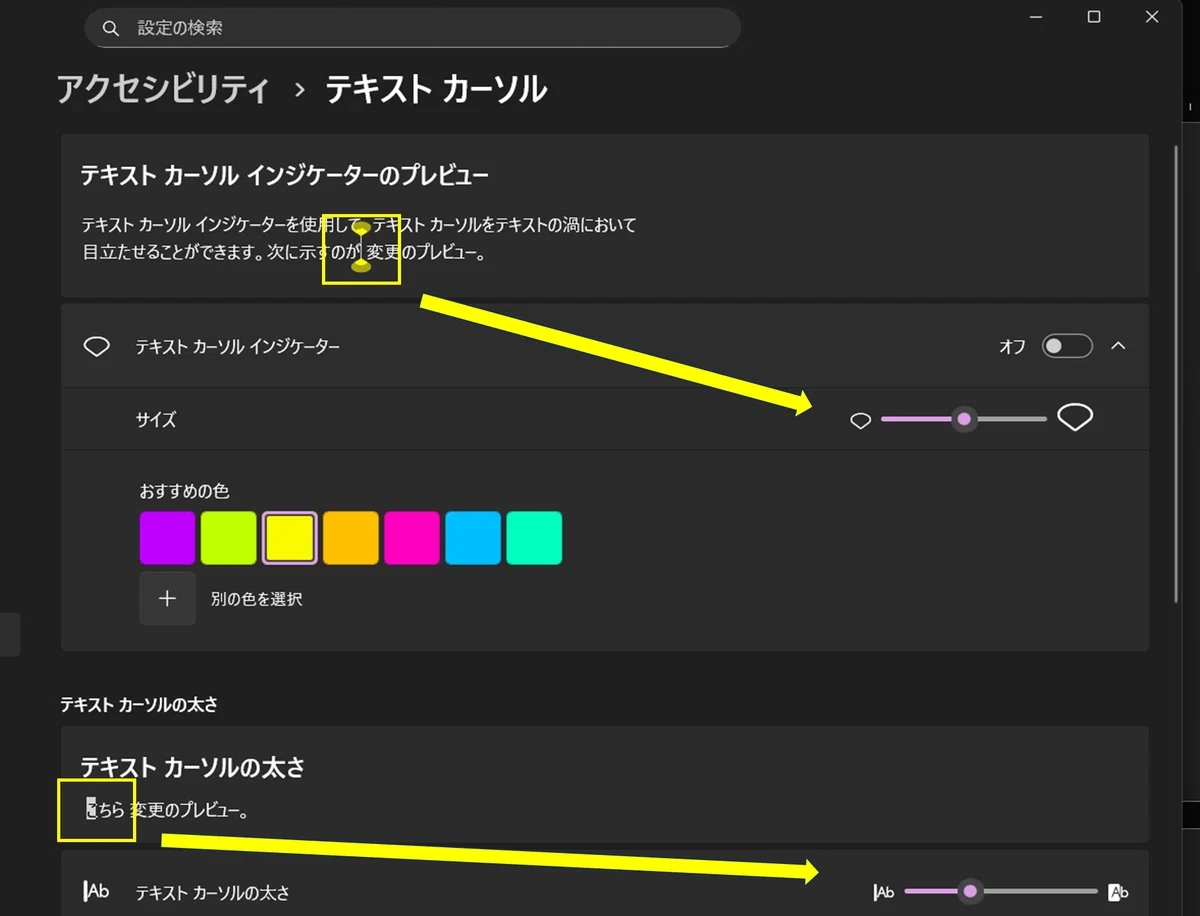This screenshot has height=916, width=1200.
Task: Focus the 設定の検索 search field
Action: click(x=412, y=28)
